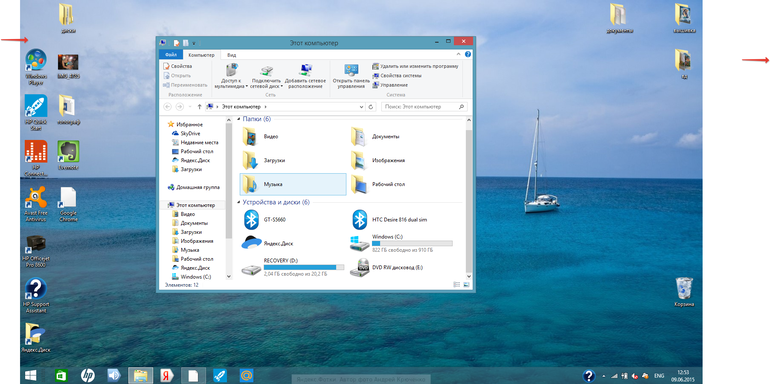Select Этот компьютер in navigation tree
Screen dimensions: 770x384
coord(191,205)
